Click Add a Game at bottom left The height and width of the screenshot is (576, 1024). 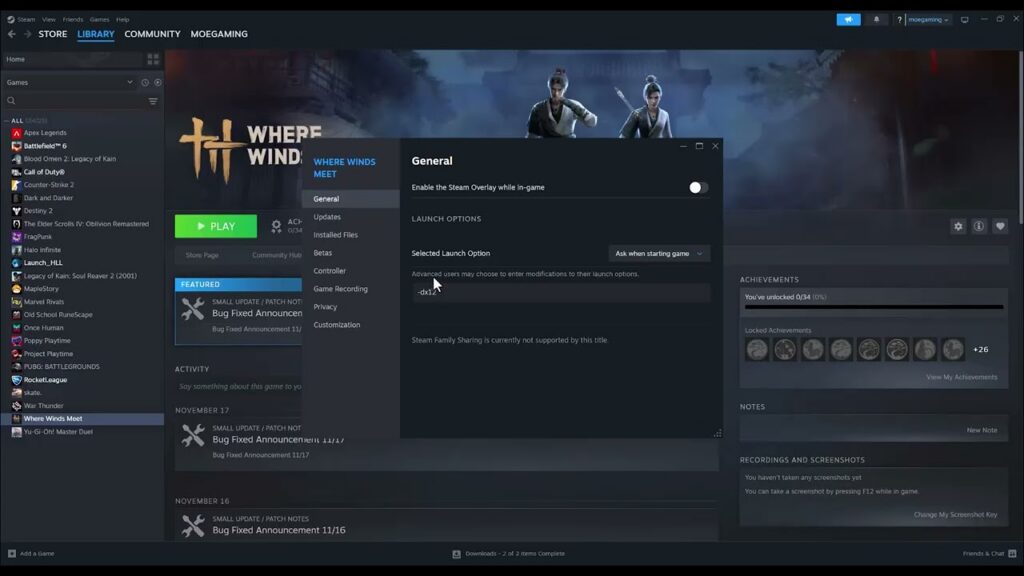31,554
